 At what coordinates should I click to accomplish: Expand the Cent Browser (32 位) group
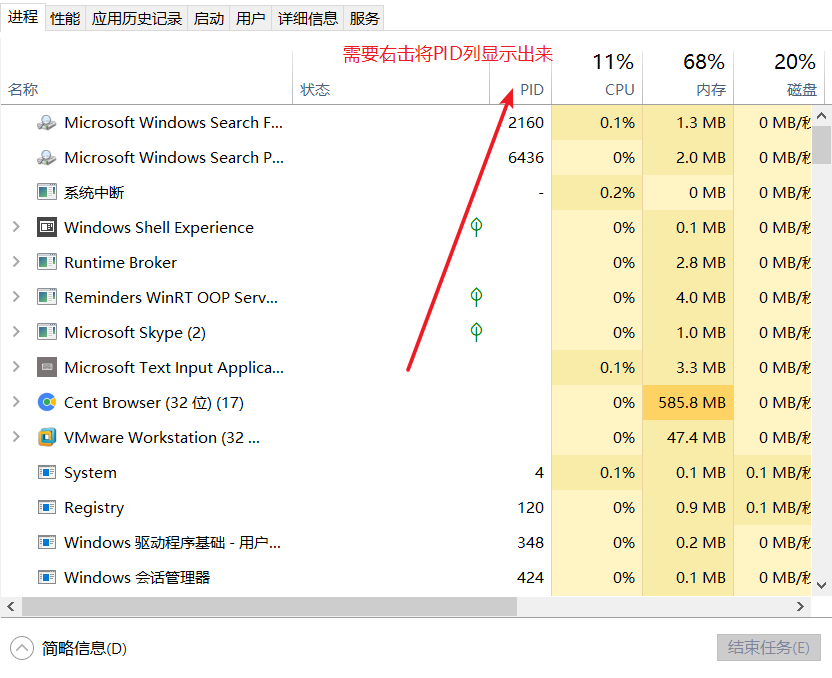[16, 402]
